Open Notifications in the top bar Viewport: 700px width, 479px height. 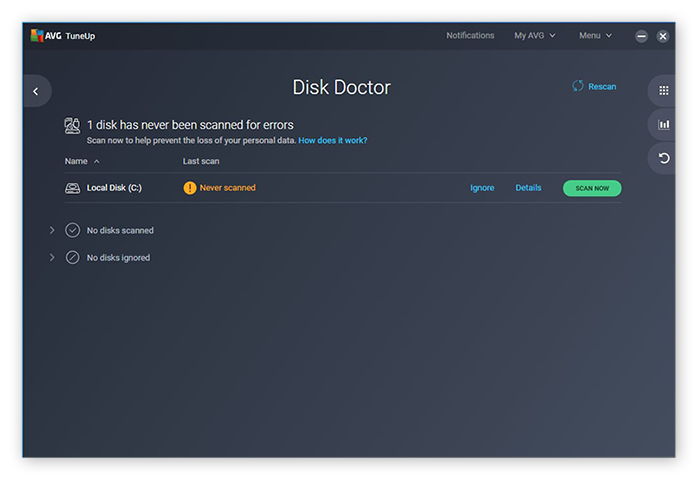point(470,36)
